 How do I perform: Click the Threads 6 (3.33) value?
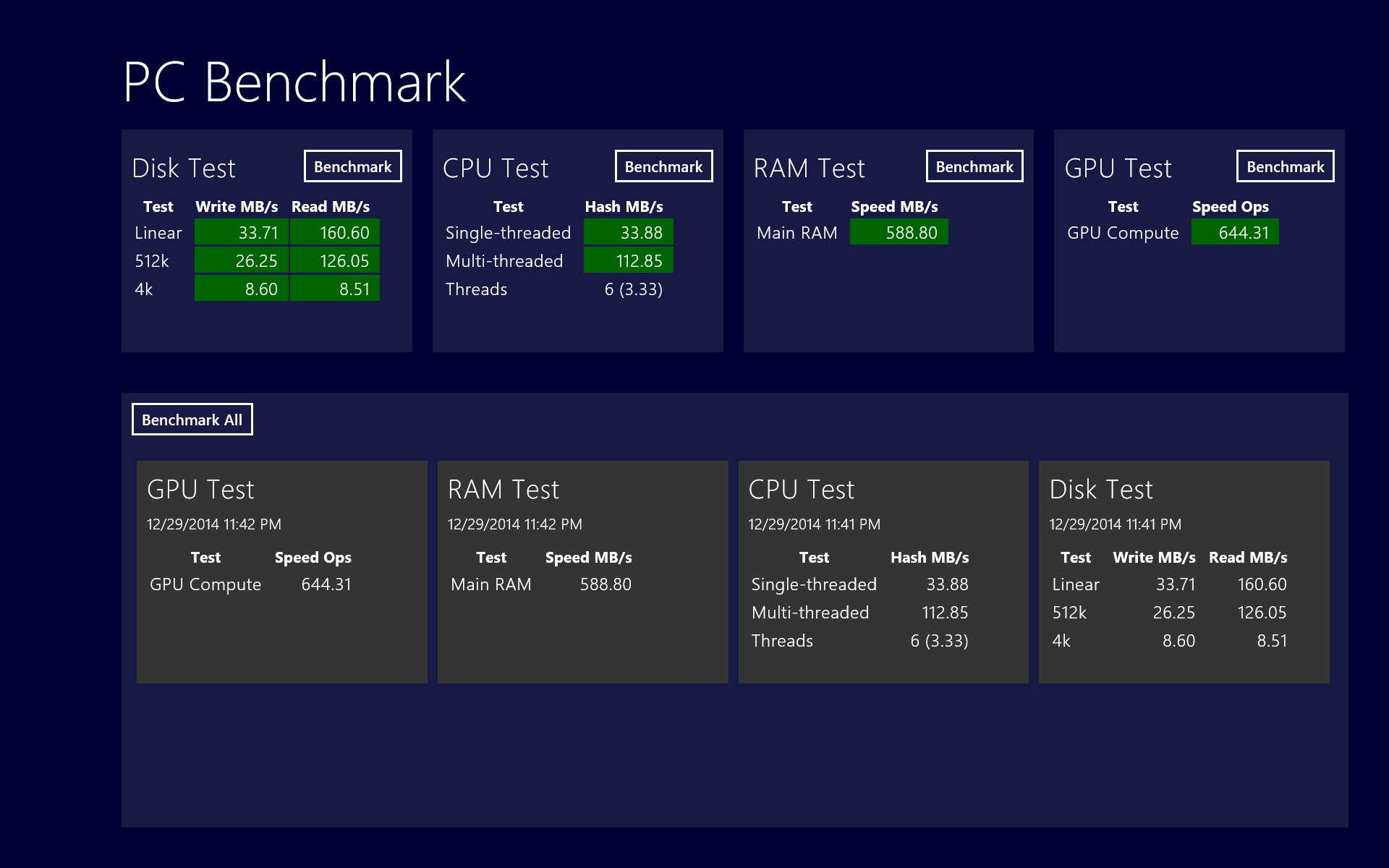click(633, 289)
